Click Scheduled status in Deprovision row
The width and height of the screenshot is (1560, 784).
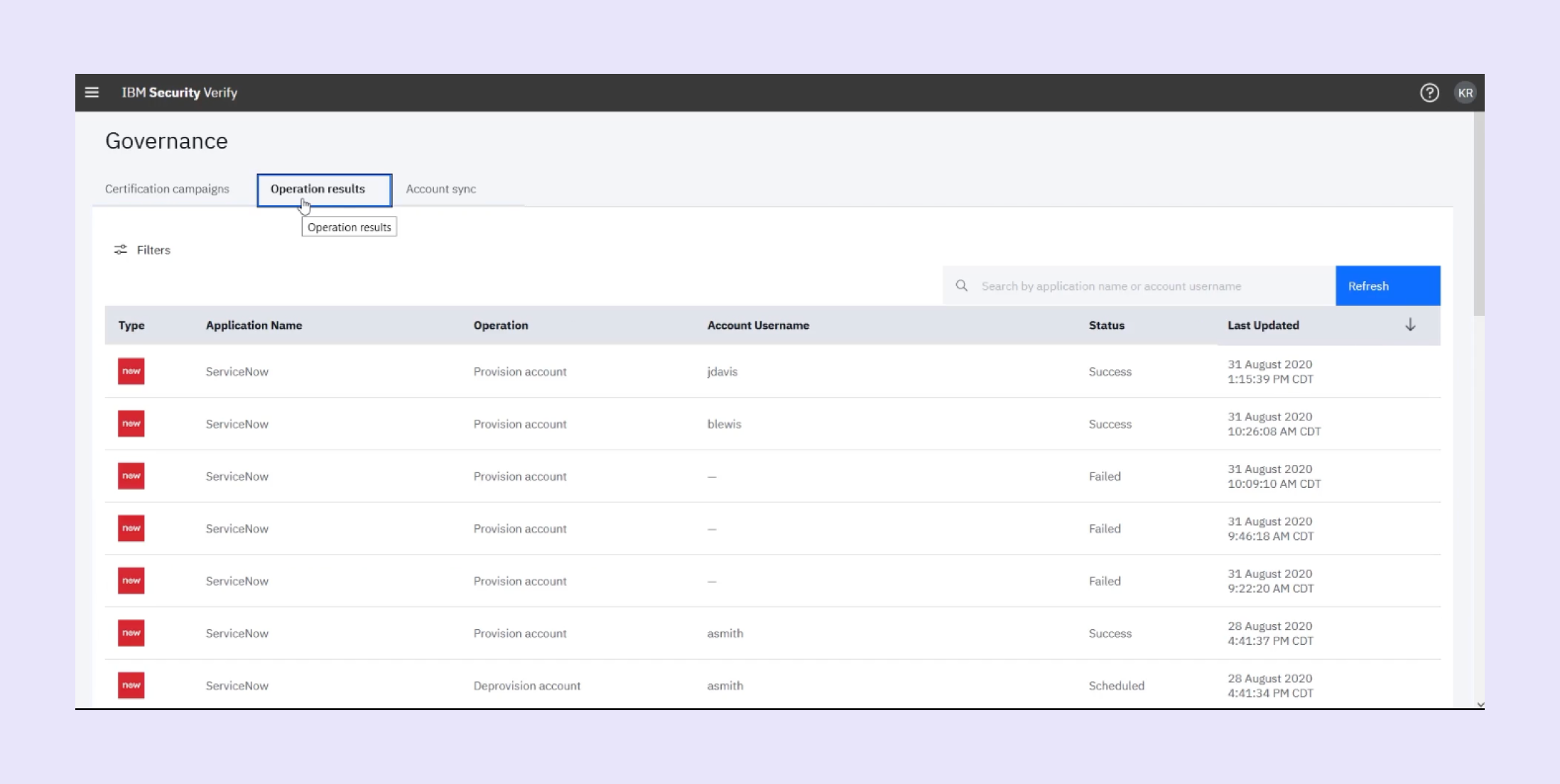coord(1116,685)
